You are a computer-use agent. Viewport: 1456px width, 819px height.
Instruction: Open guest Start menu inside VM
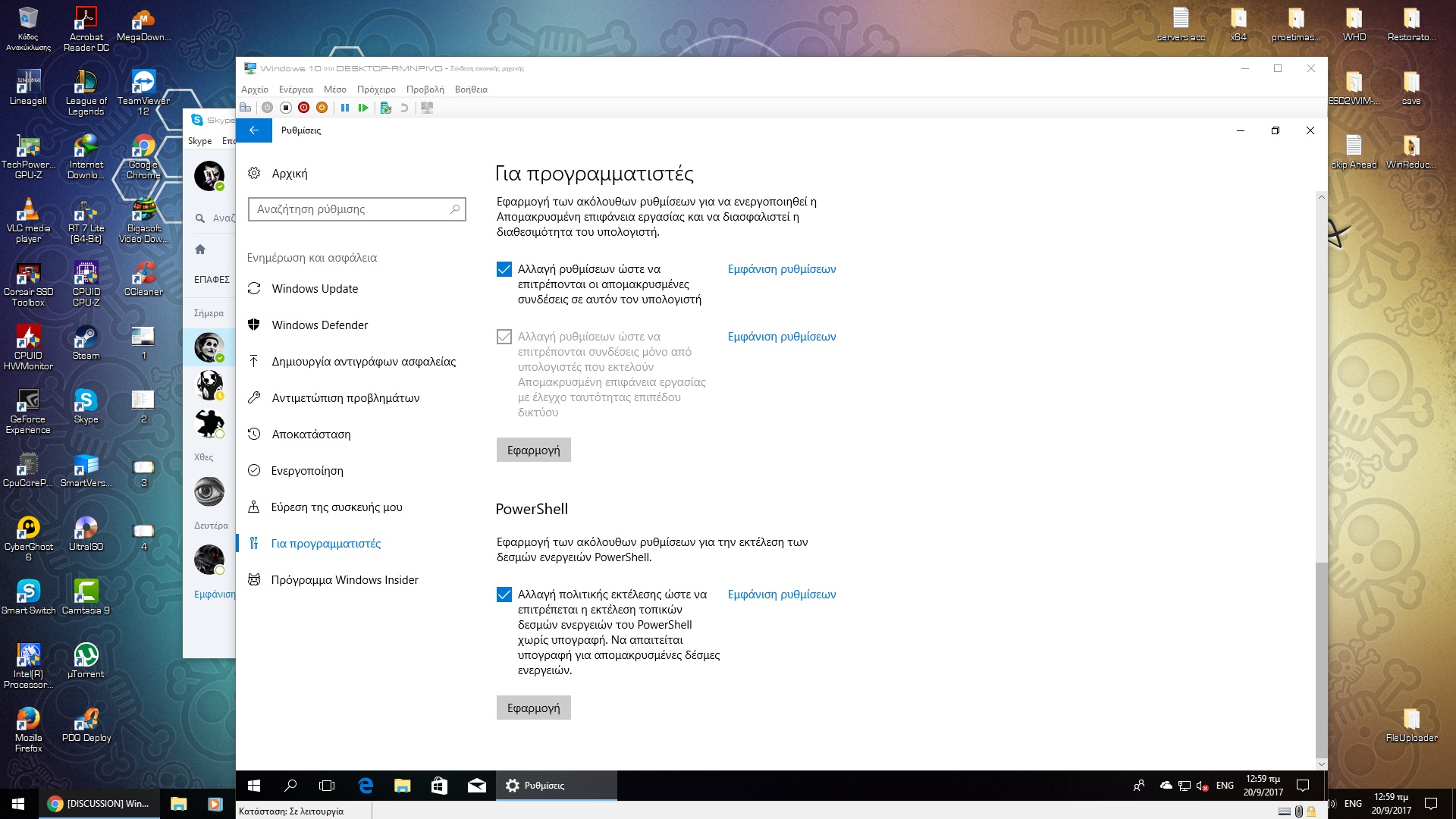pyautogui.click(x=254, y=786)
